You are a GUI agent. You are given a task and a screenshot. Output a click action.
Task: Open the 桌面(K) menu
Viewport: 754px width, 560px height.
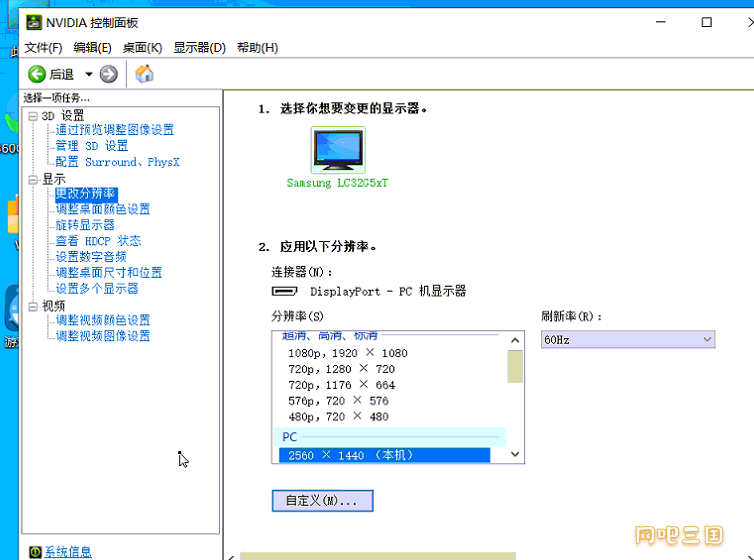[142, 48]
